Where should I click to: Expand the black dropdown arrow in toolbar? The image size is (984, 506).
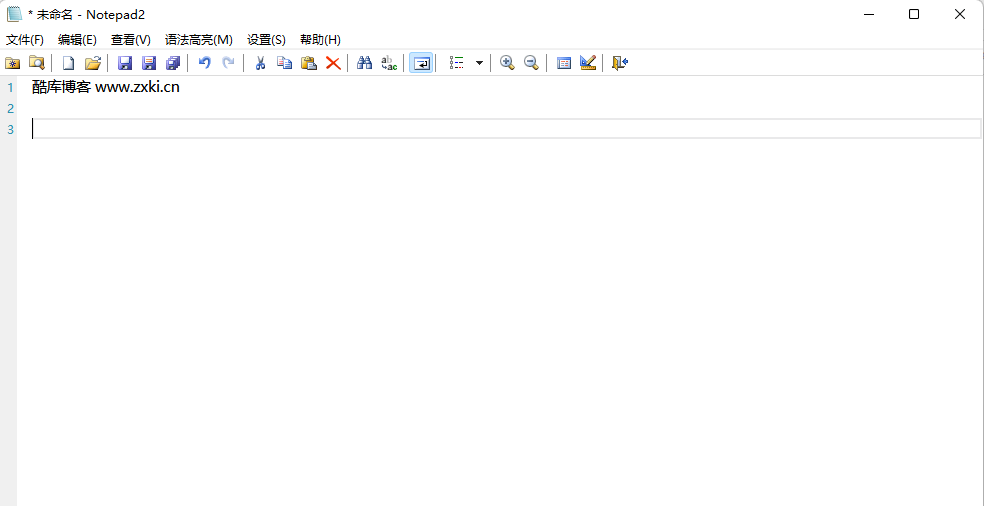click(479, 63)
